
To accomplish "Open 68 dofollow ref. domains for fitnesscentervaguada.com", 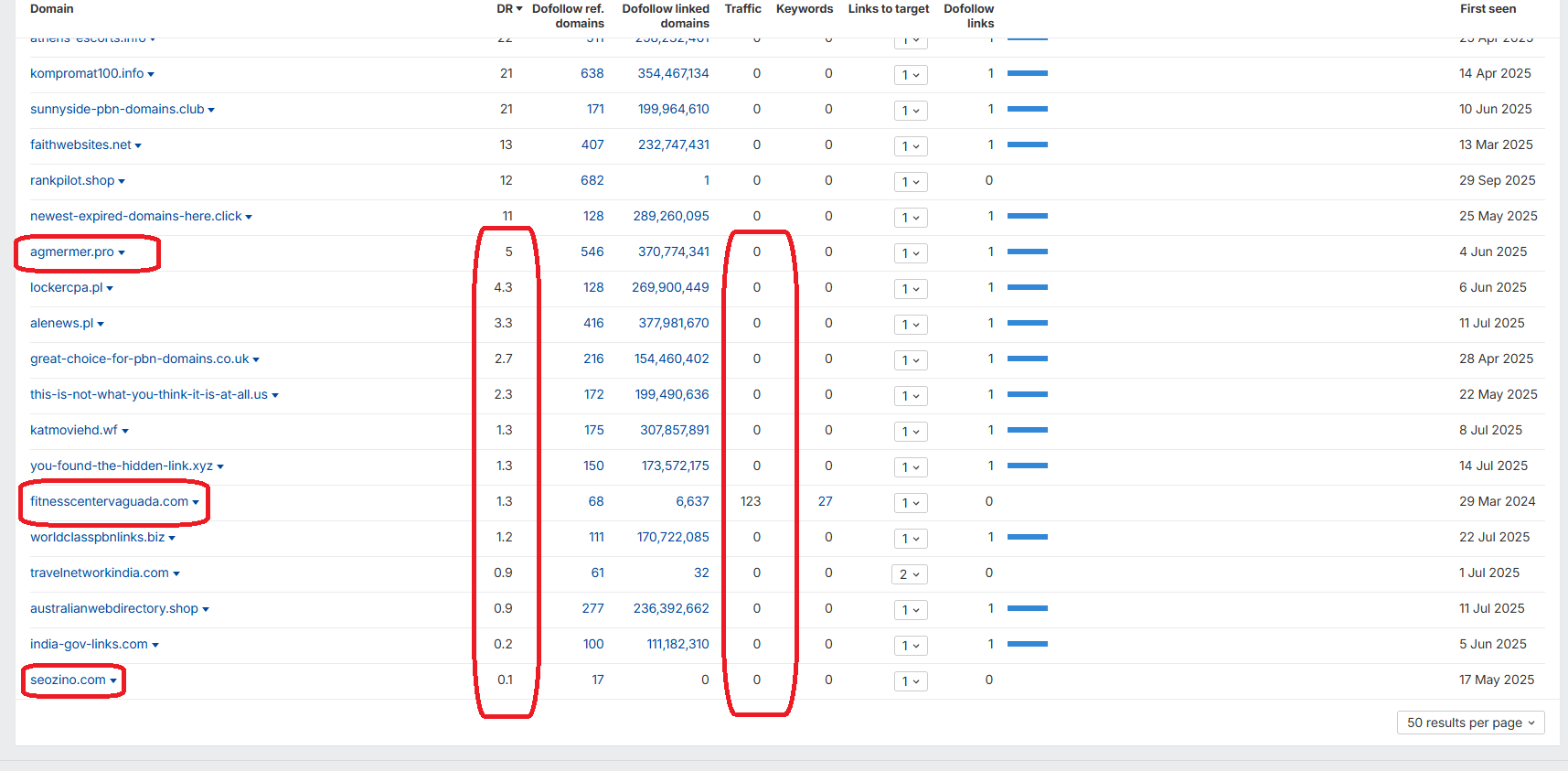I will pyautogui.click(x=596, y=501).
